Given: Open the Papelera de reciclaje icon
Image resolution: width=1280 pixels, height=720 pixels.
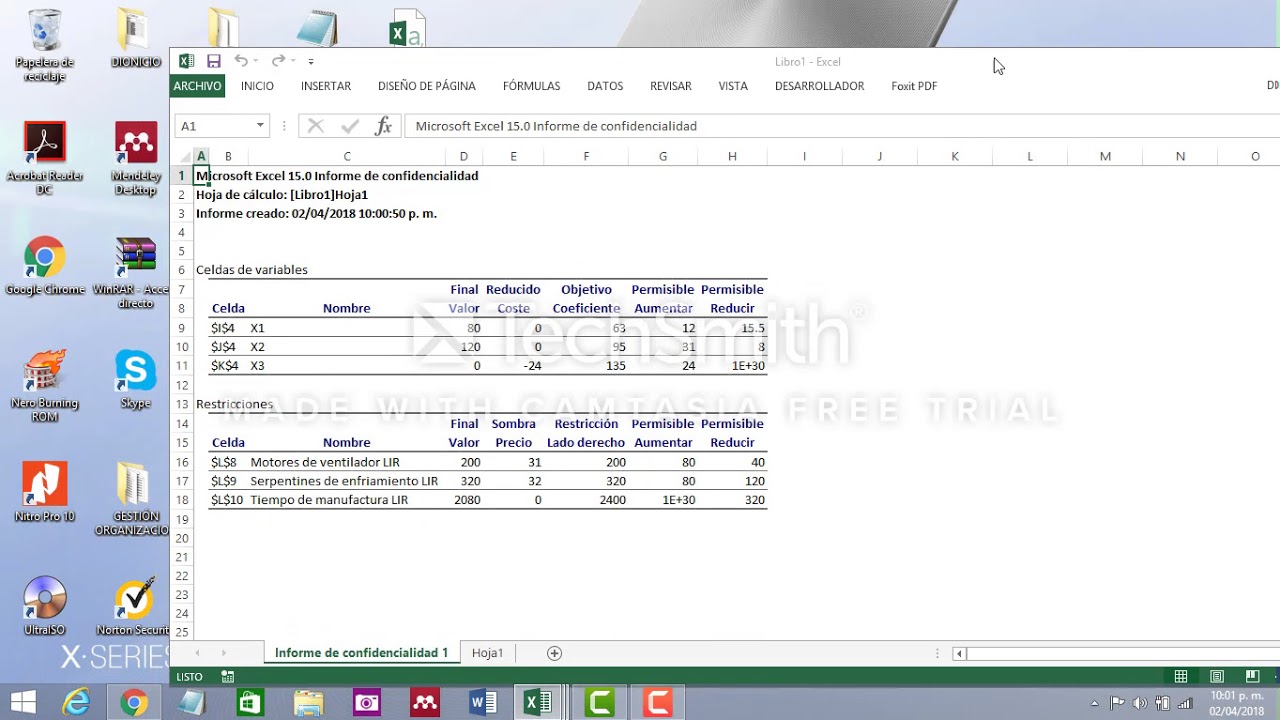Looking at the screenshot, I should point(45,45).
